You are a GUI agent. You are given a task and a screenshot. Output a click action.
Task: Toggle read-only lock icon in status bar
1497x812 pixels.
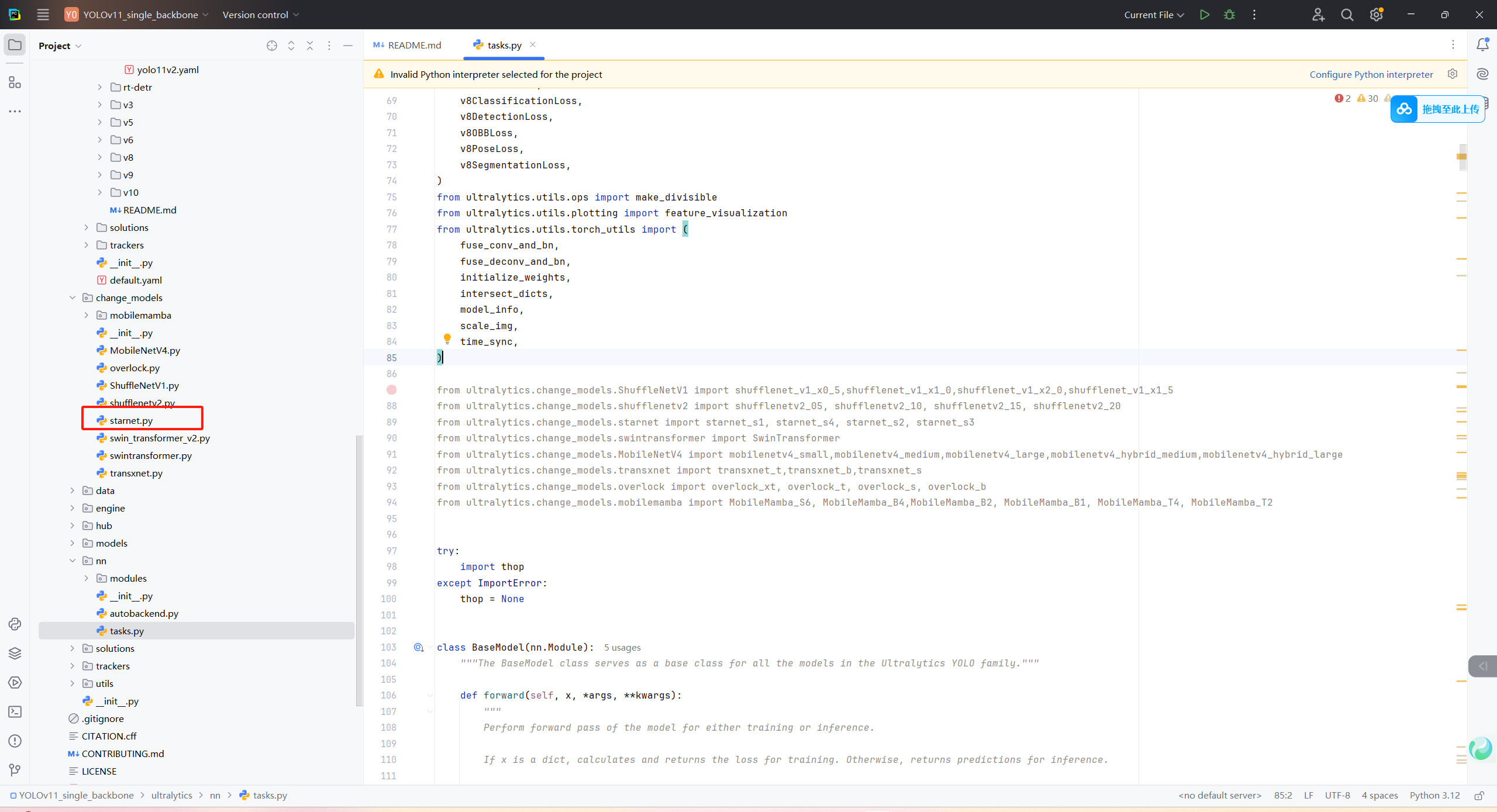click(x=1479, y=795)
